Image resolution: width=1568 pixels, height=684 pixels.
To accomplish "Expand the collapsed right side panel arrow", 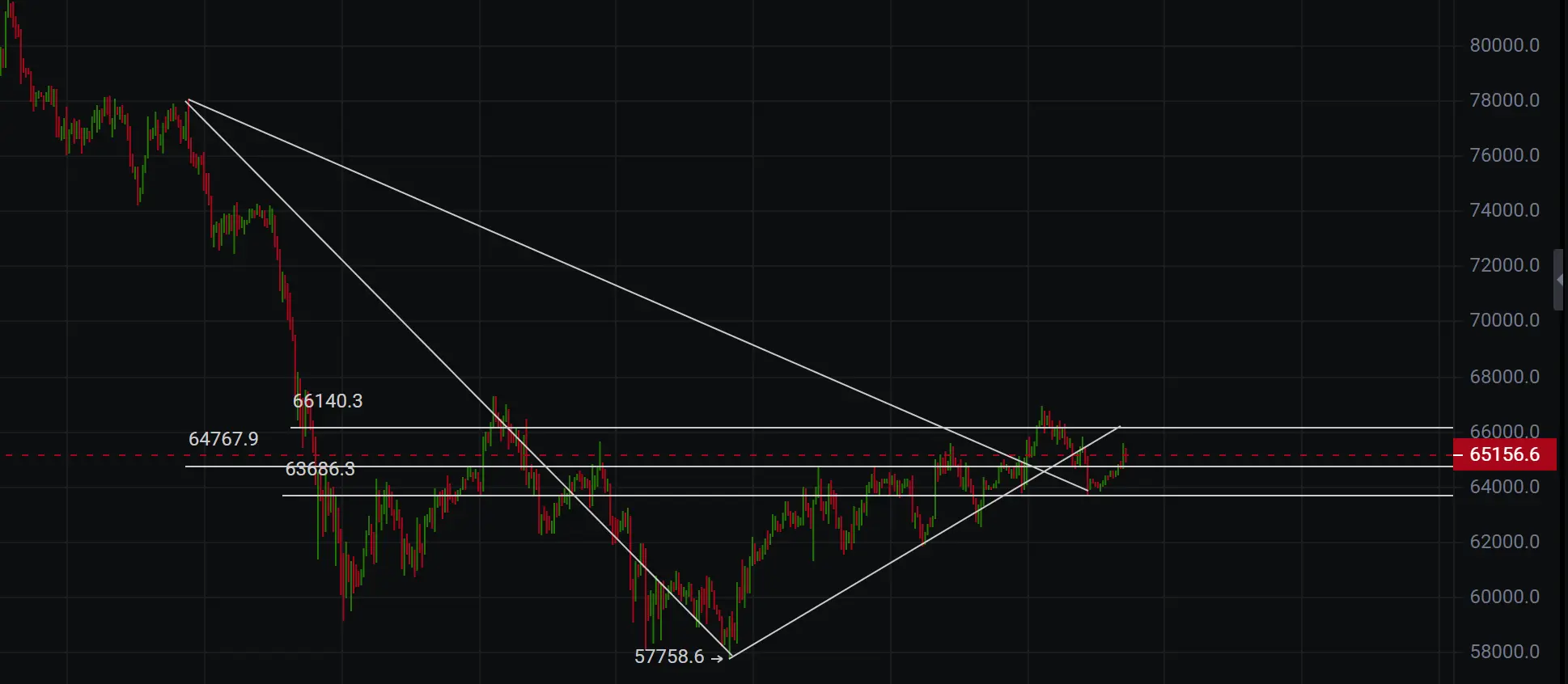I will coord(1559,280).
